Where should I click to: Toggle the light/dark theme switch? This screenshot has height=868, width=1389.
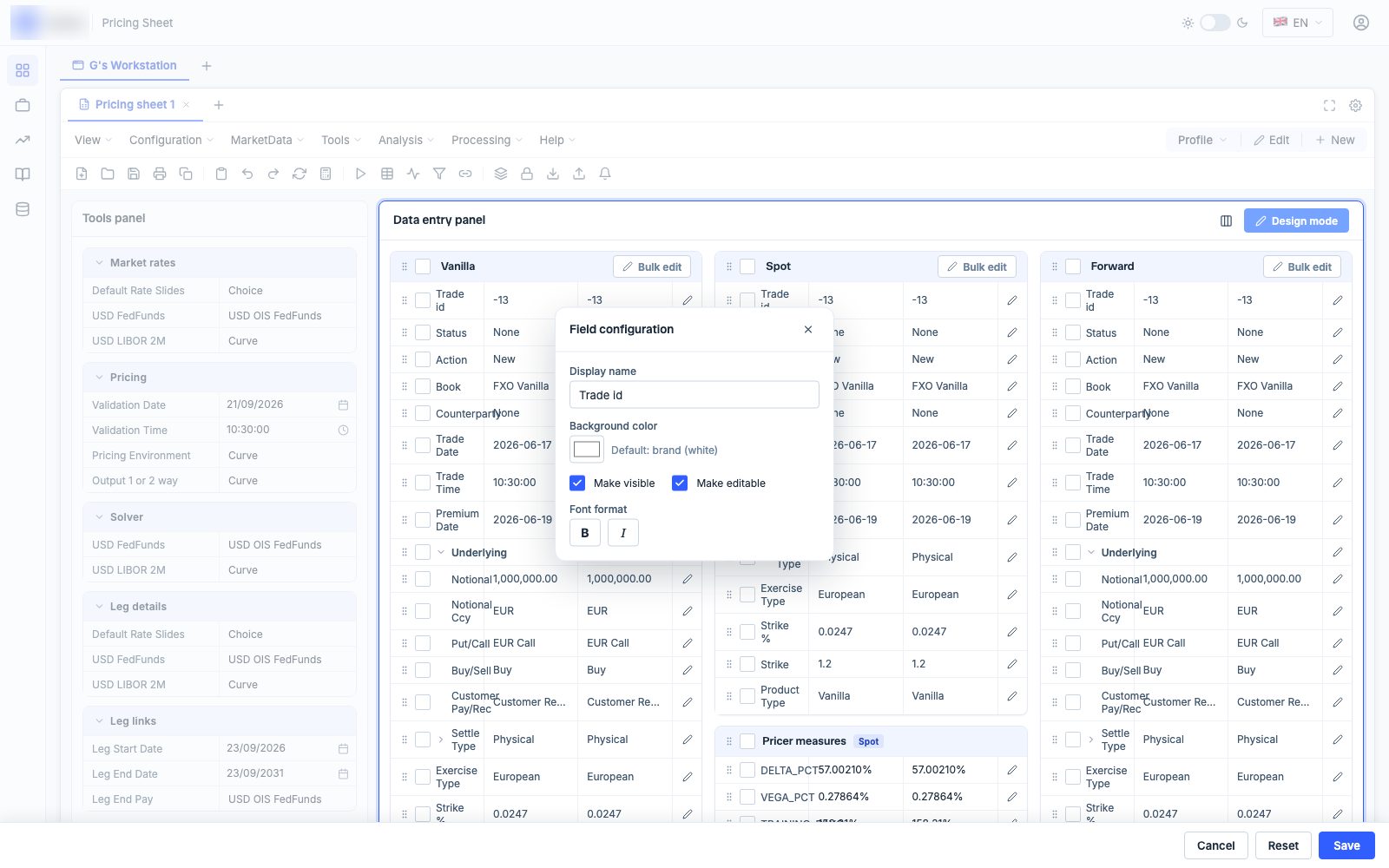tap(1215, 23)
